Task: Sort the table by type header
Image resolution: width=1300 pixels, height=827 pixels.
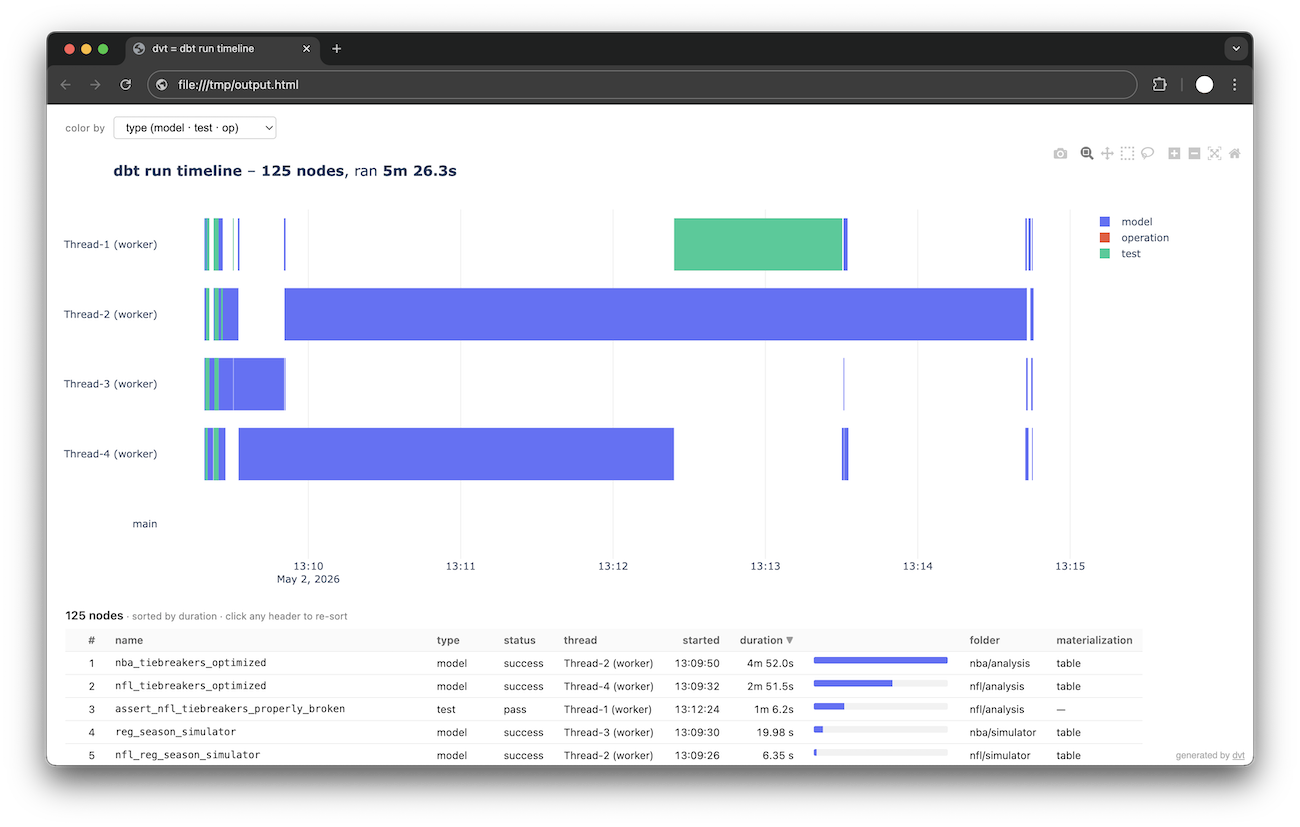Action: point(448,640)
